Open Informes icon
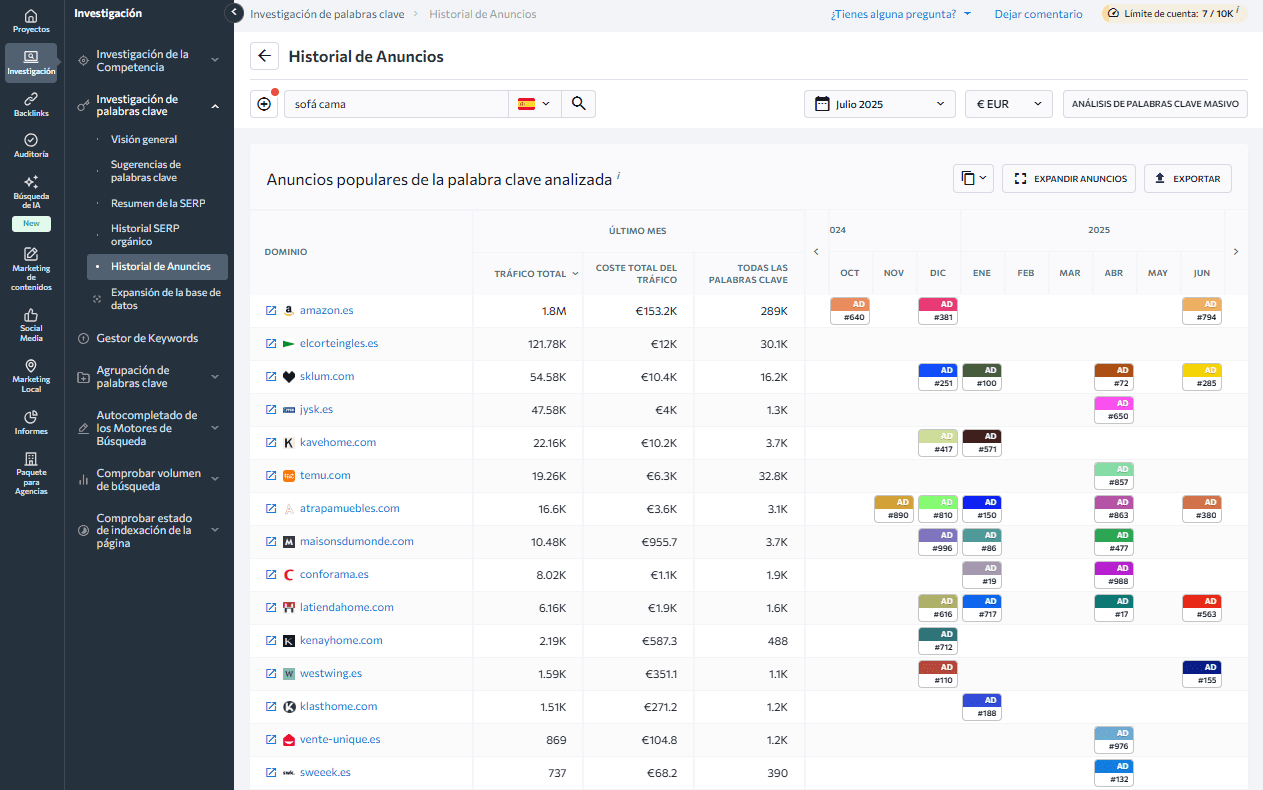This screenshot has height=790, width=1263. click(31, 423)
